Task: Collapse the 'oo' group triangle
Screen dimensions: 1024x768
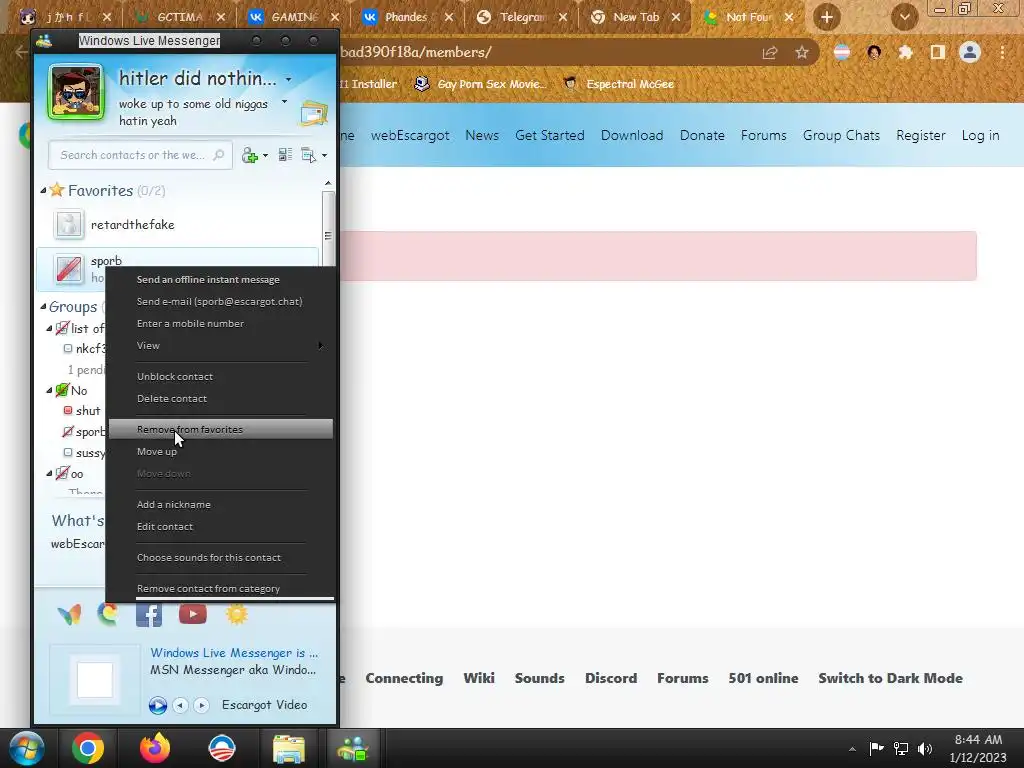Action: [x=49, y=473]
